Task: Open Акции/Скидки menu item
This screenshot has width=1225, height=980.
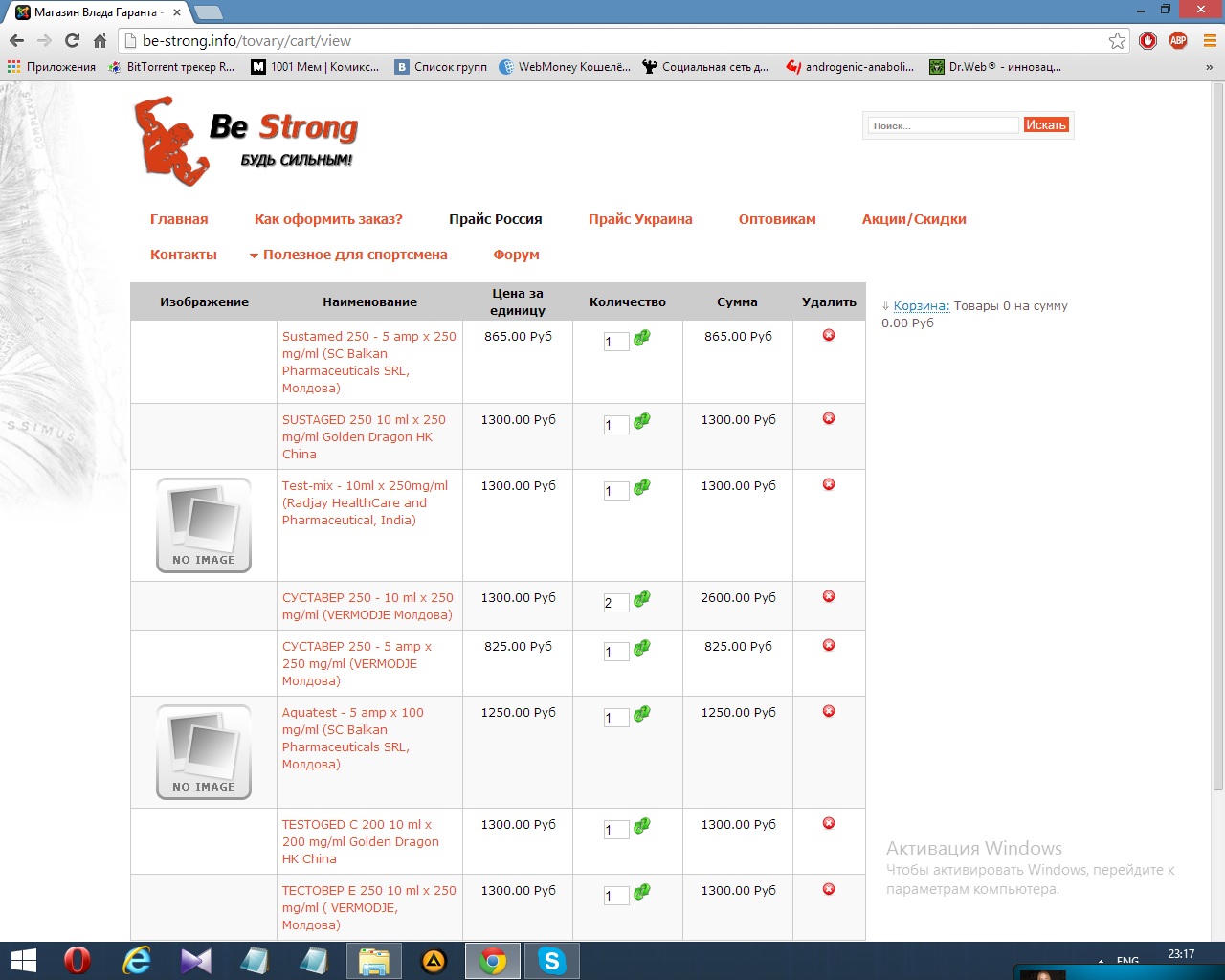Action: pos(914,219)
